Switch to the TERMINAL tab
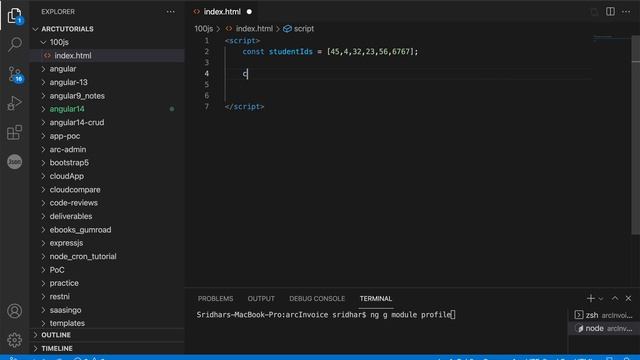The image size is (640, 360). point(376,299)
